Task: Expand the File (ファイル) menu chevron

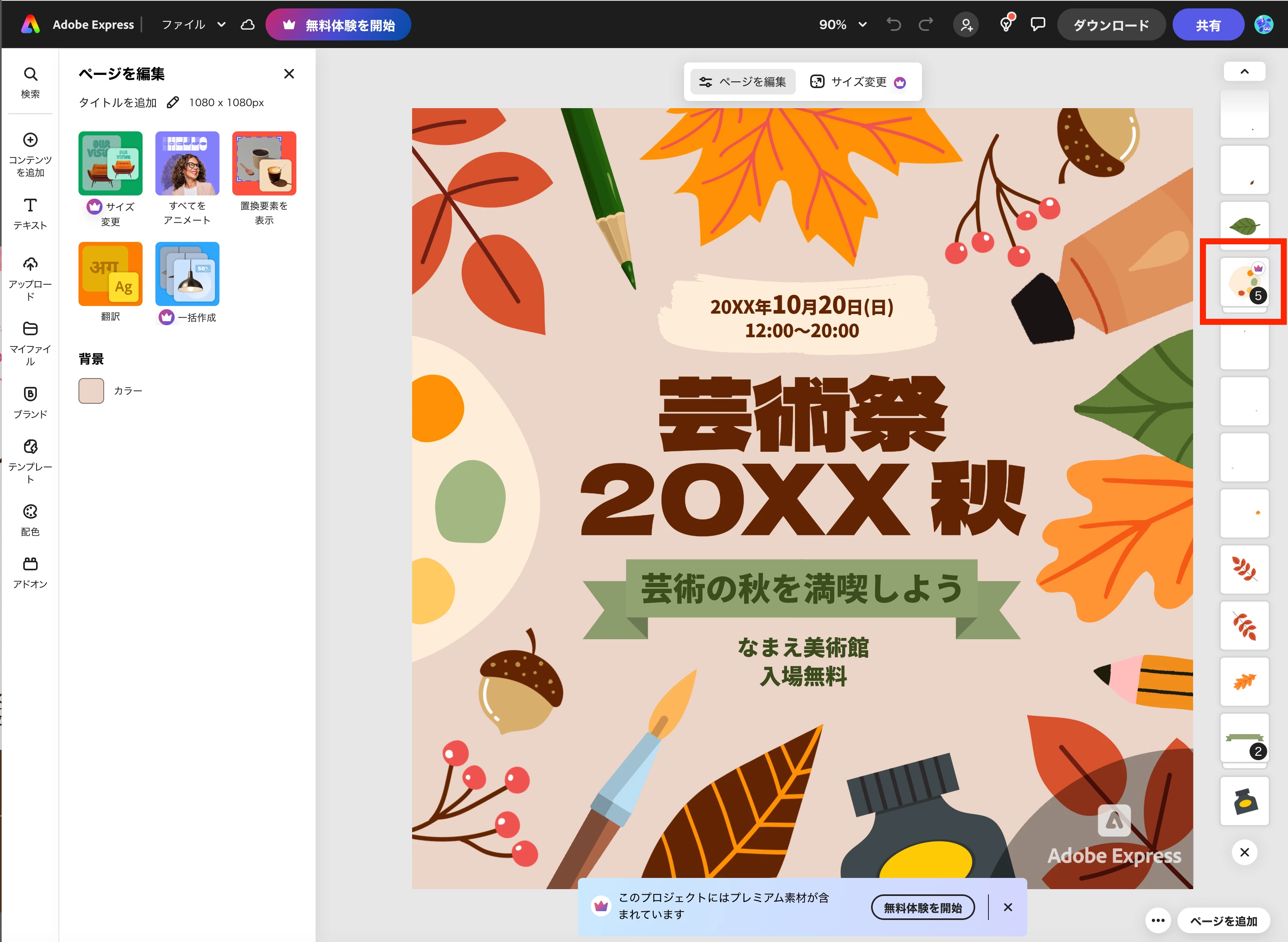Action: [x=222, y=24]
